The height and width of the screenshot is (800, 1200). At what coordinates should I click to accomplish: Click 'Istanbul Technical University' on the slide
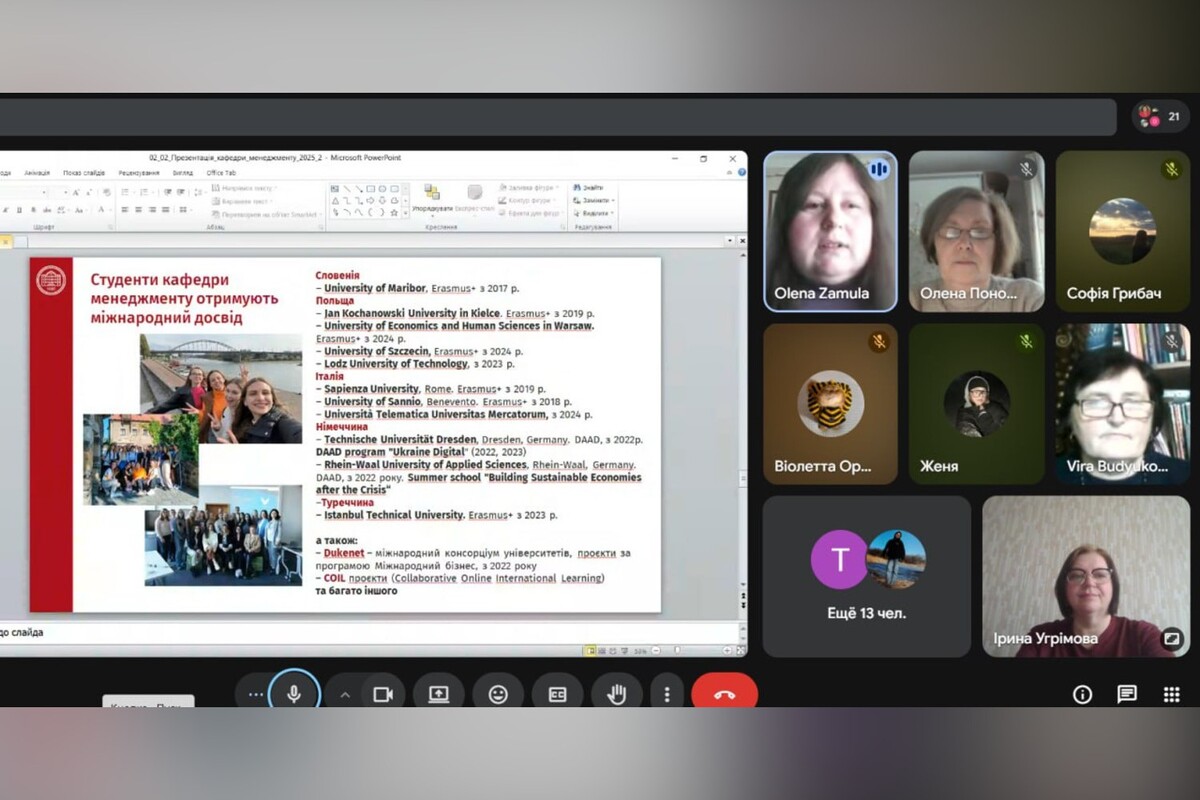(x=394, y=515)
